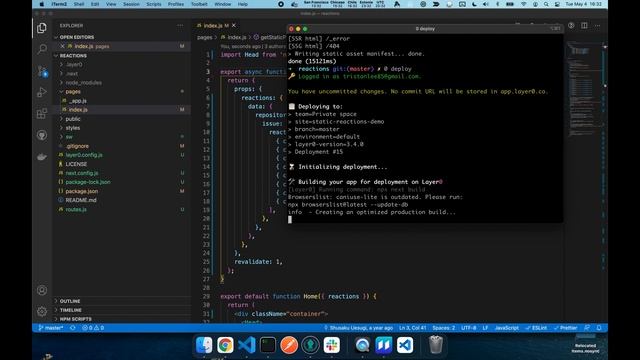Open package.json in the explorer
The height and width of the screenshot is (360, 640).
point(82,191)
